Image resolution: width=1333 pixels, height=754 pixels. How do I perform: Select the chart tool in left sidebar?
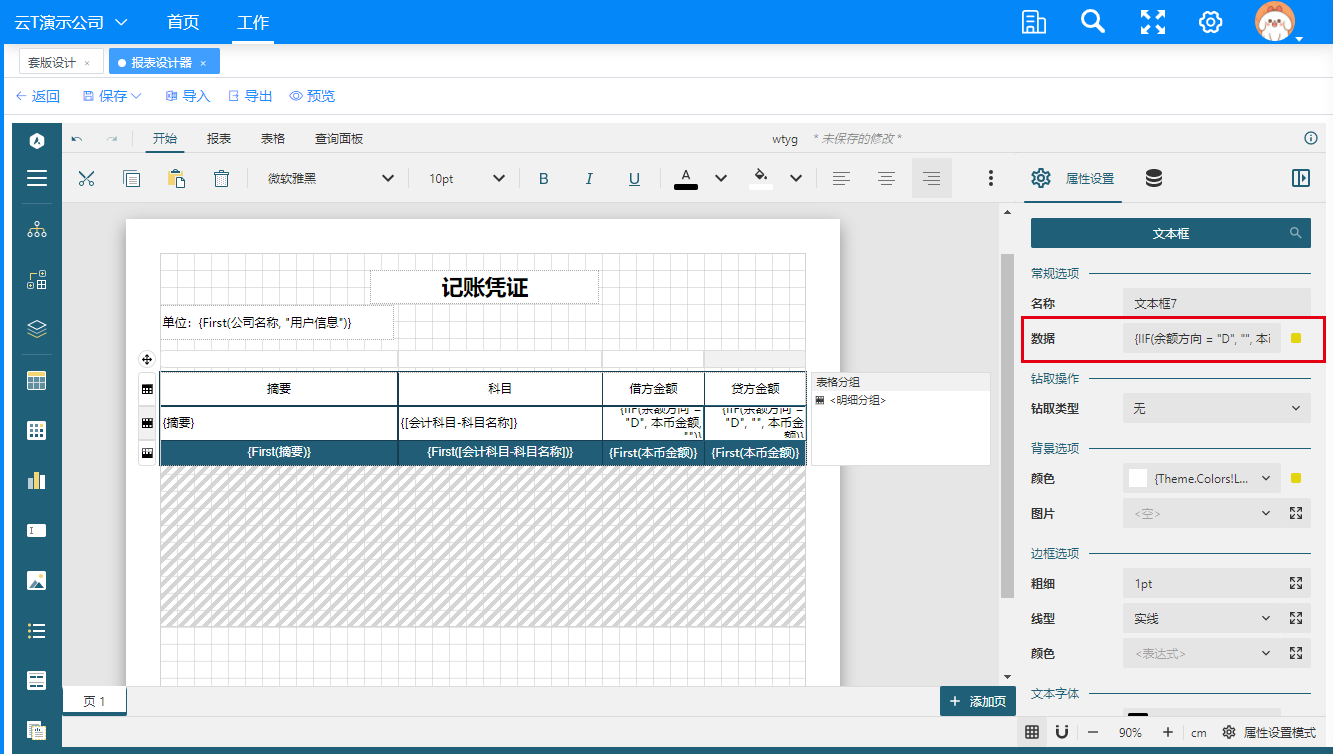click(x=37, y=480)
